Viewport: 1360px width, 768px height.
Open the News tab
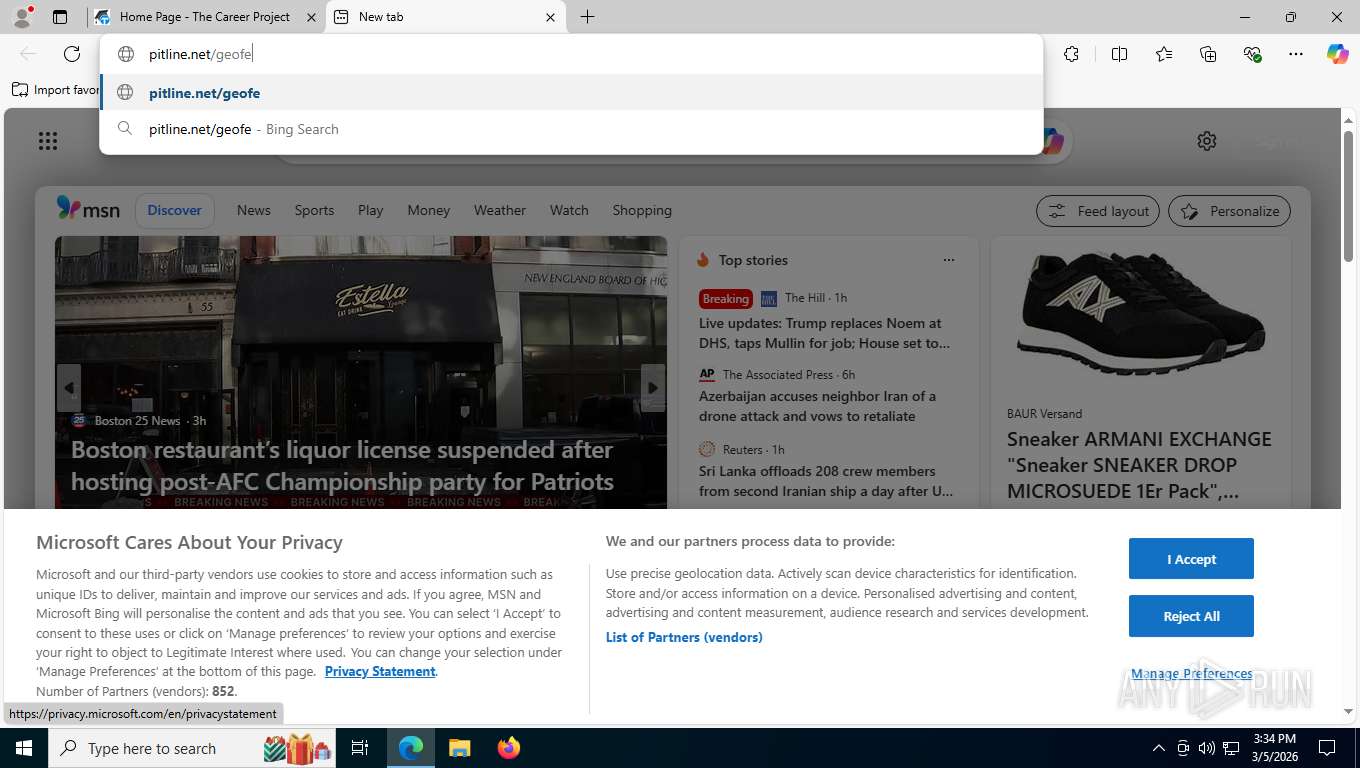pyautogui.click(x=254, y=210)
